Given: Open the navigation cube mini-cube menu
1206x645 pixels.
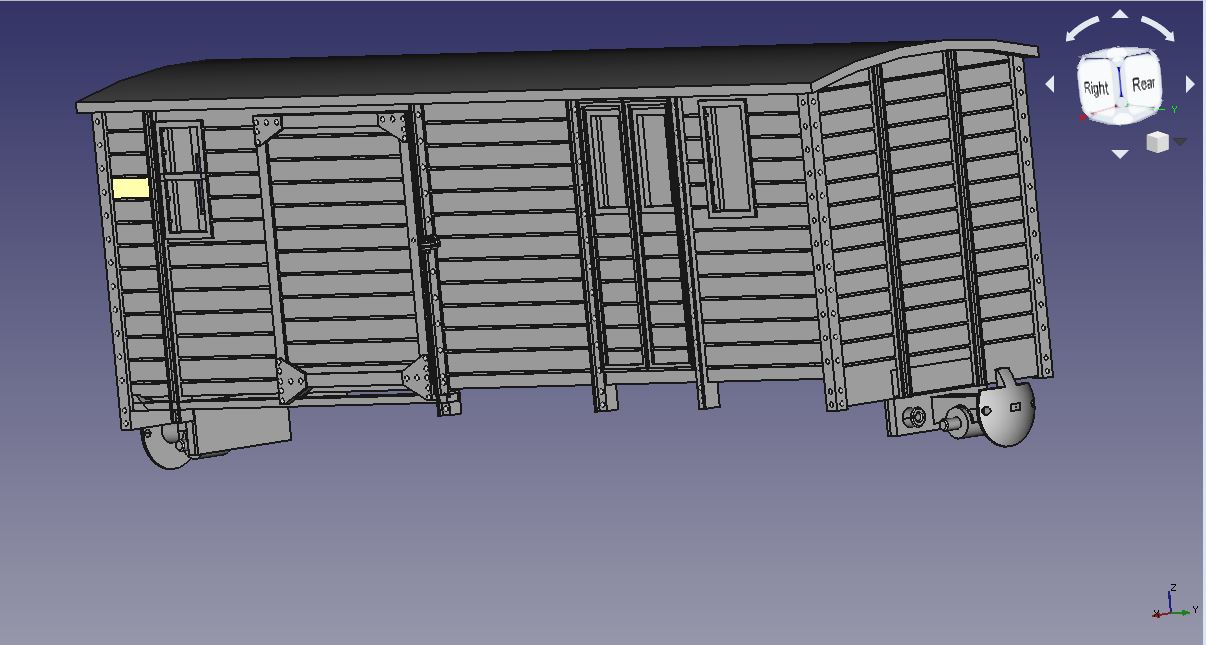Looking at the screenshot, I should click(1157, 143).
